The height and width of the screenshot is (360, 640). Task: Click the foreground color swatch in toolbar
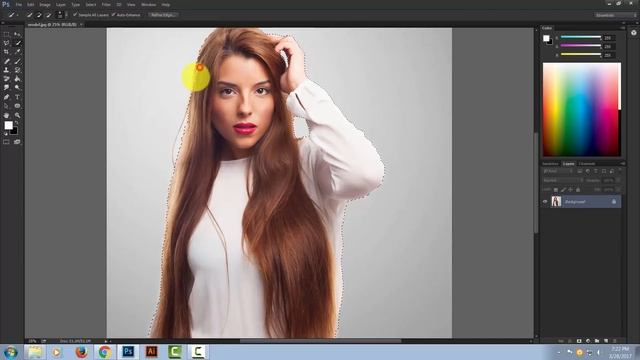(x=8, y=126)
